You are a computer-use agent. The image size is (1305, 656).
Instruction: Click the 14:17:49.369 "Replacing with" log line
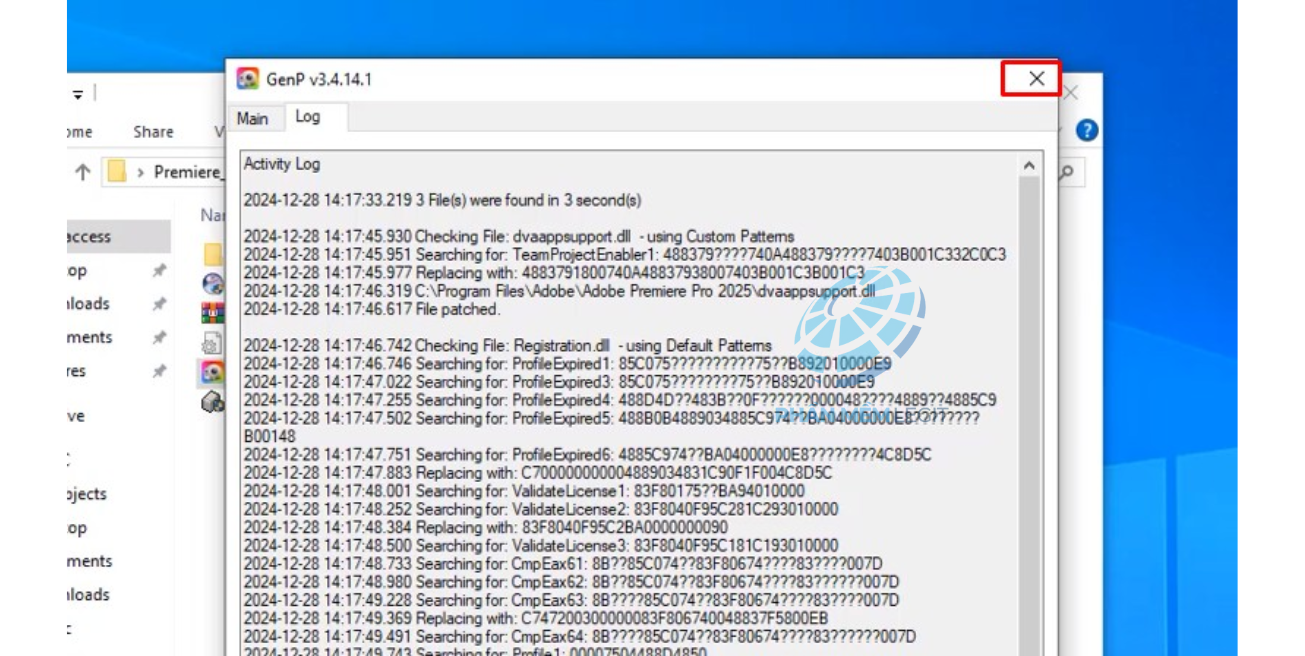[x=536, y=618]
